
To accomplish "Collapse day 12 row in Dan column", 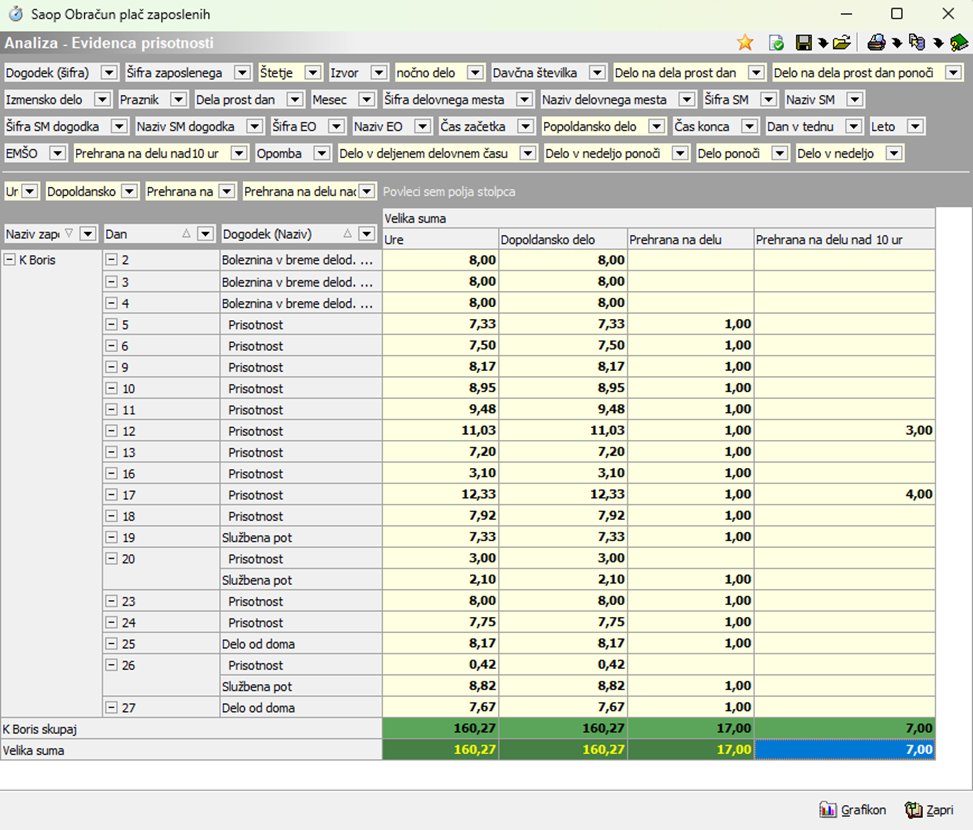I will point(112,431).
